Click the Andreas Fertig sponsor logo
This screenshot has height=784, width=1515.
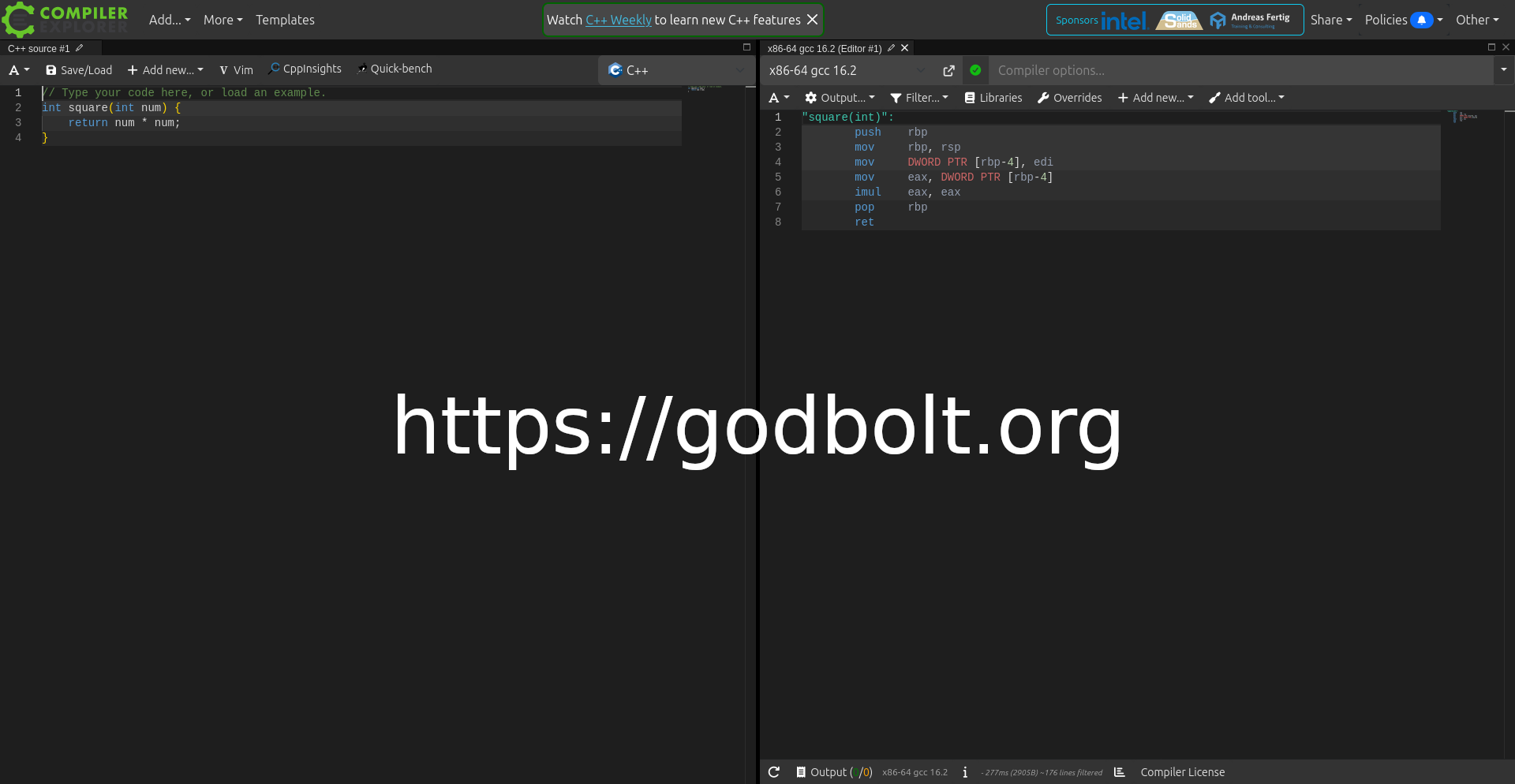pos(1251,21)
